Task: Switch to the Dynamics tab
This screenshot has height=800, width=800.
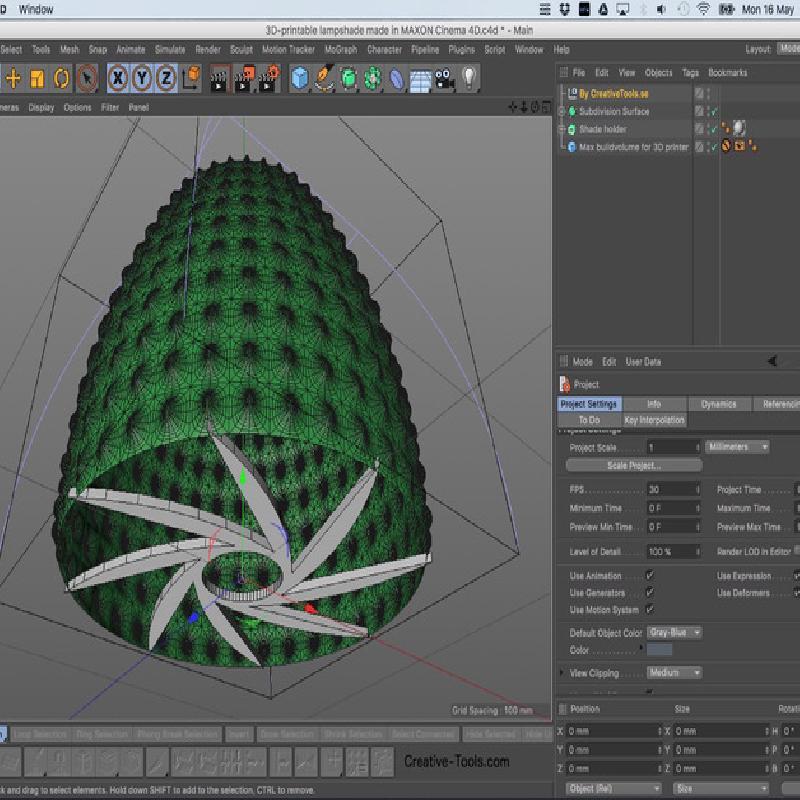Action: click(x=718, y=404)
